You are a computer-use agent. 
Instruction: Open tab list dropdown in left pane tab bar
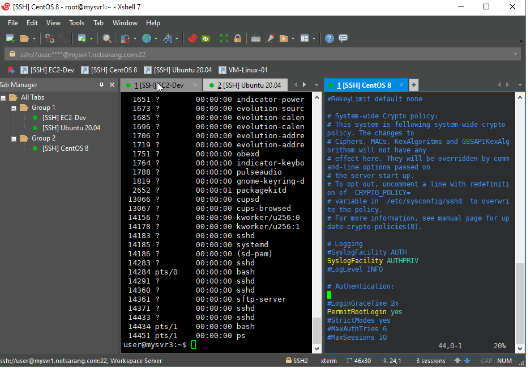[317, 85]
